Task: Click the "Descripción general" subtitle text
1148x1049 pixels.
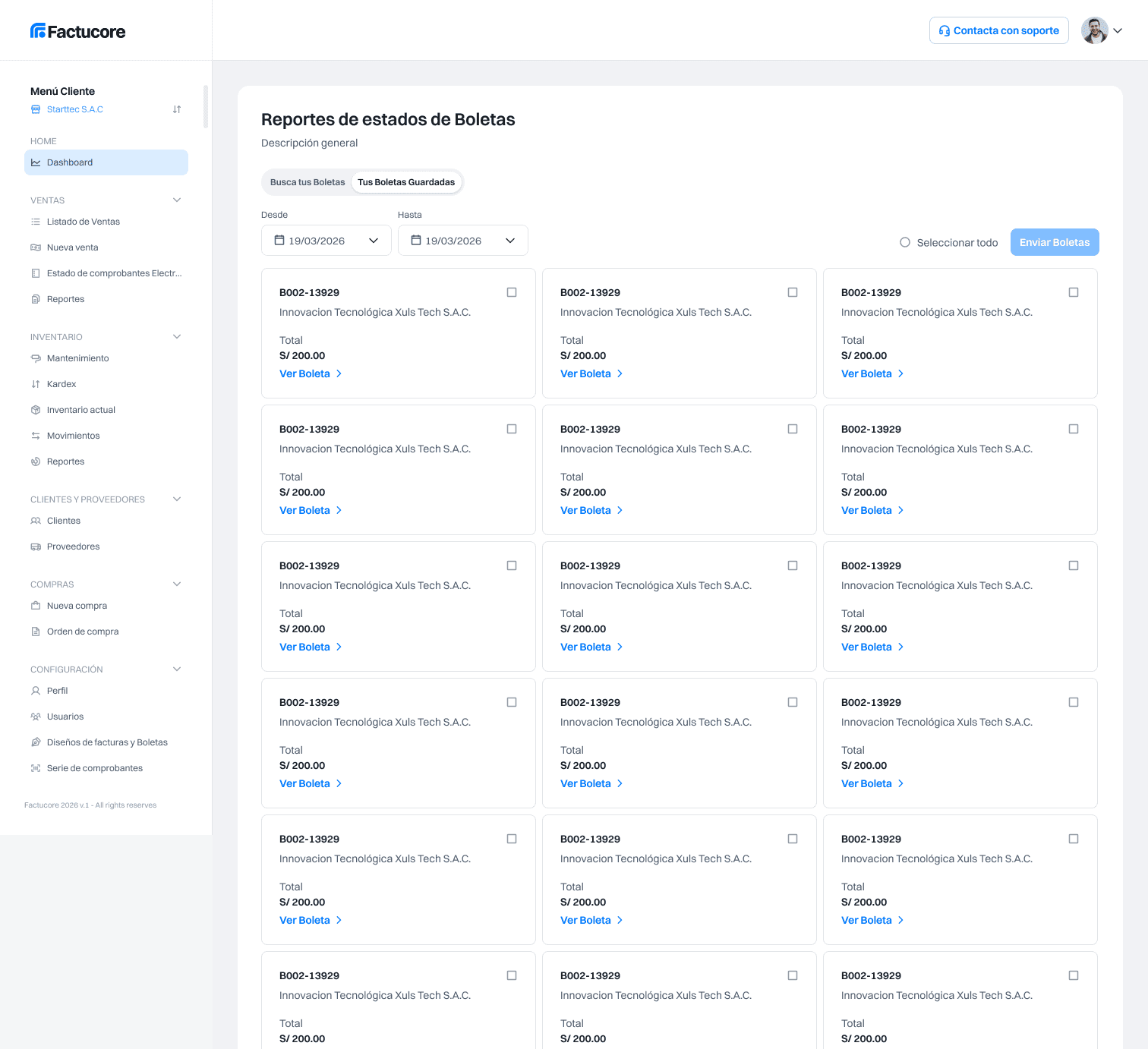Action: point(309,143)
